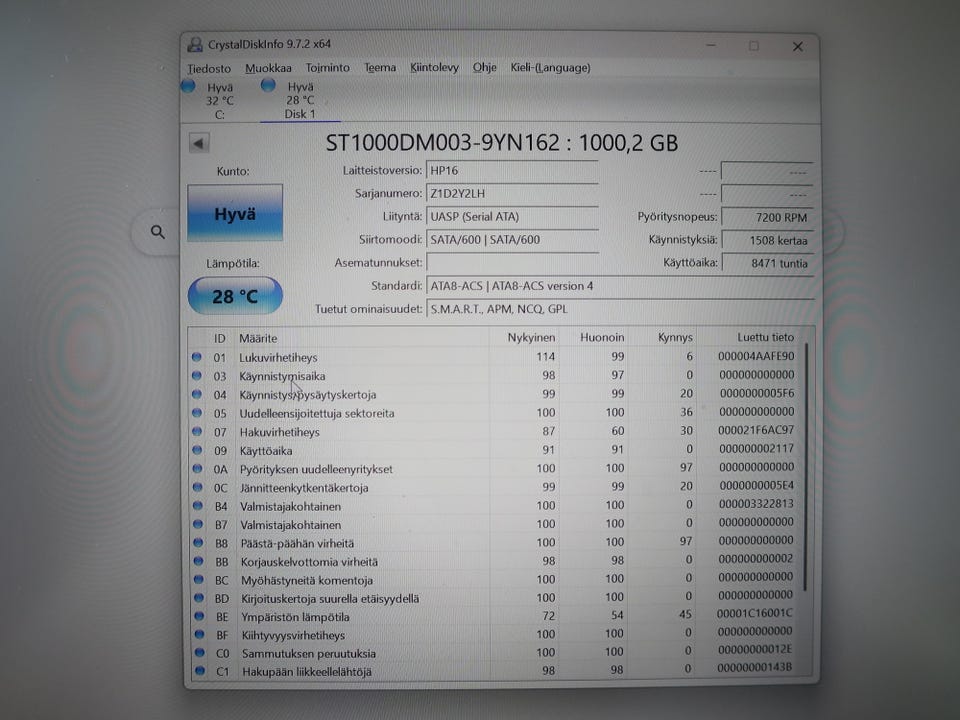Click the Laitteistoversio field HP16
The image size is (960, 720).
tap(512, 171)
